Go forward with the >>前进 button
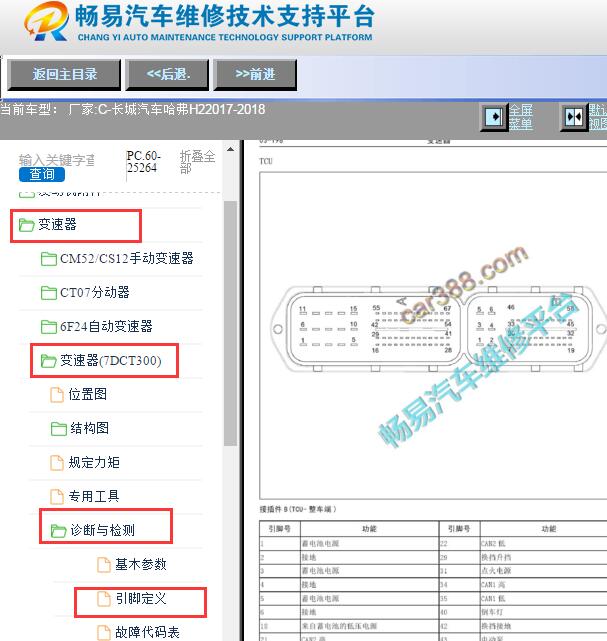 point(255,74)
